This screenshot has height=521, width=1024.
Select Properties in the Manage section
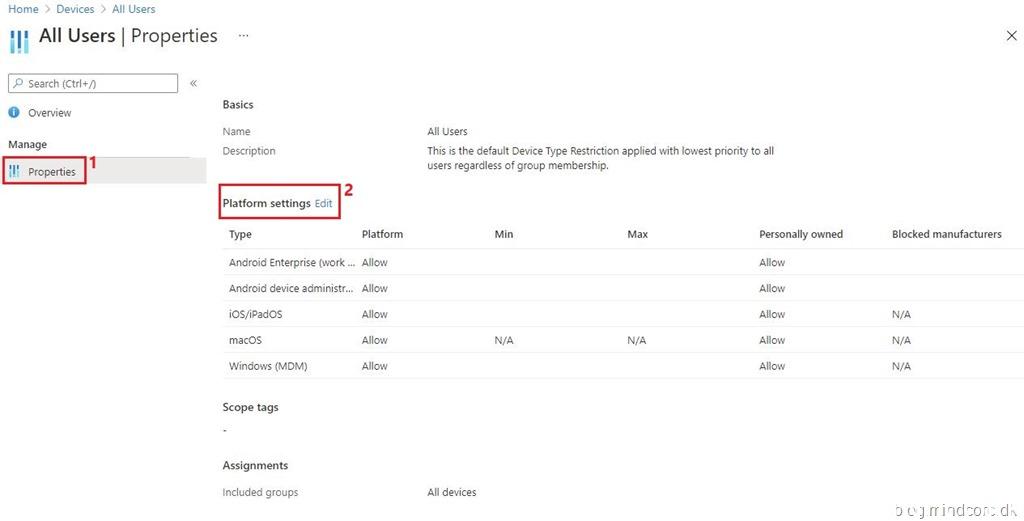tap(51, 172)
